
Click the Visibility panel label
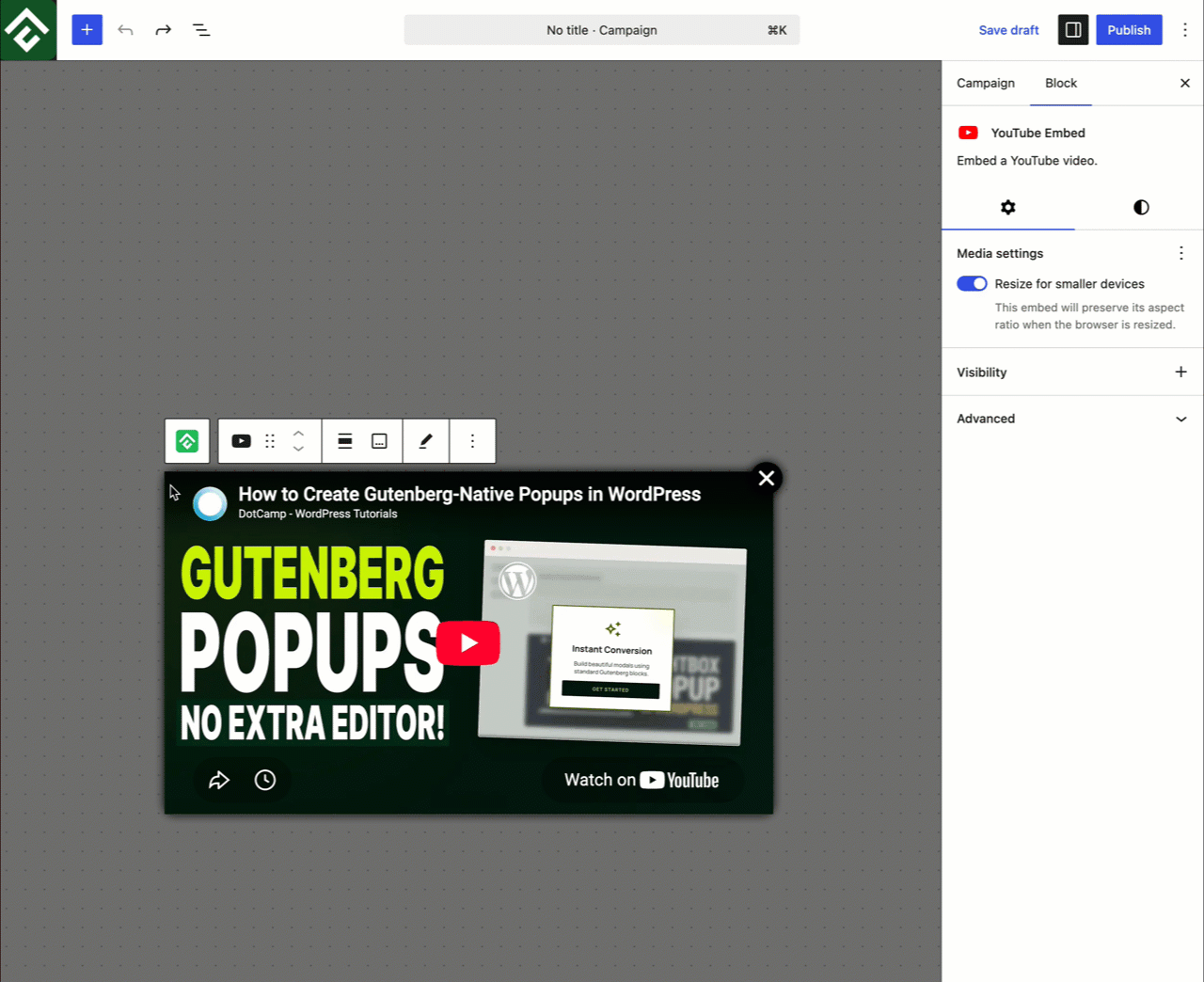coord(982,372)
